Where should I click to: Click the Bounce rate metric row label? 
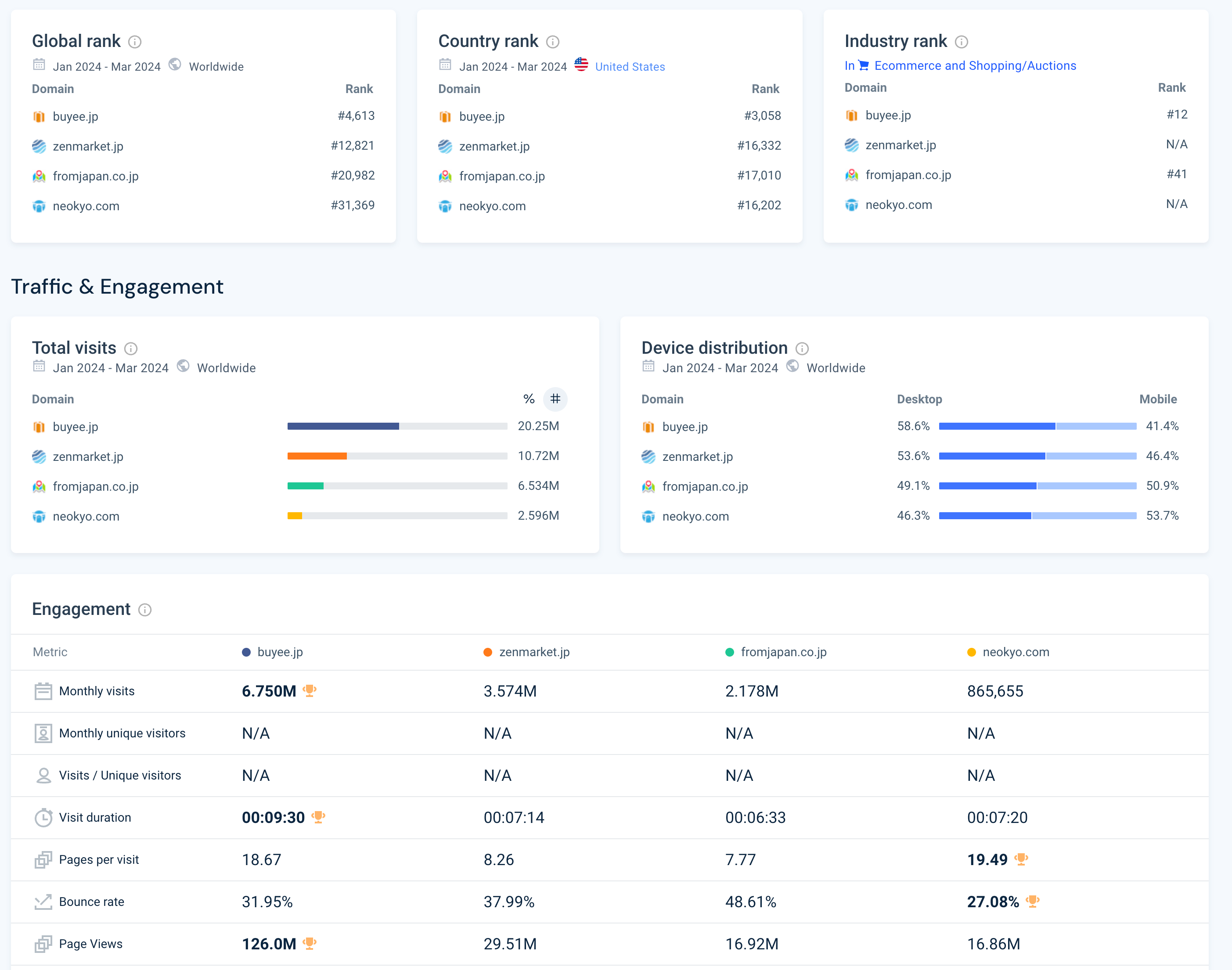point(91,902)
